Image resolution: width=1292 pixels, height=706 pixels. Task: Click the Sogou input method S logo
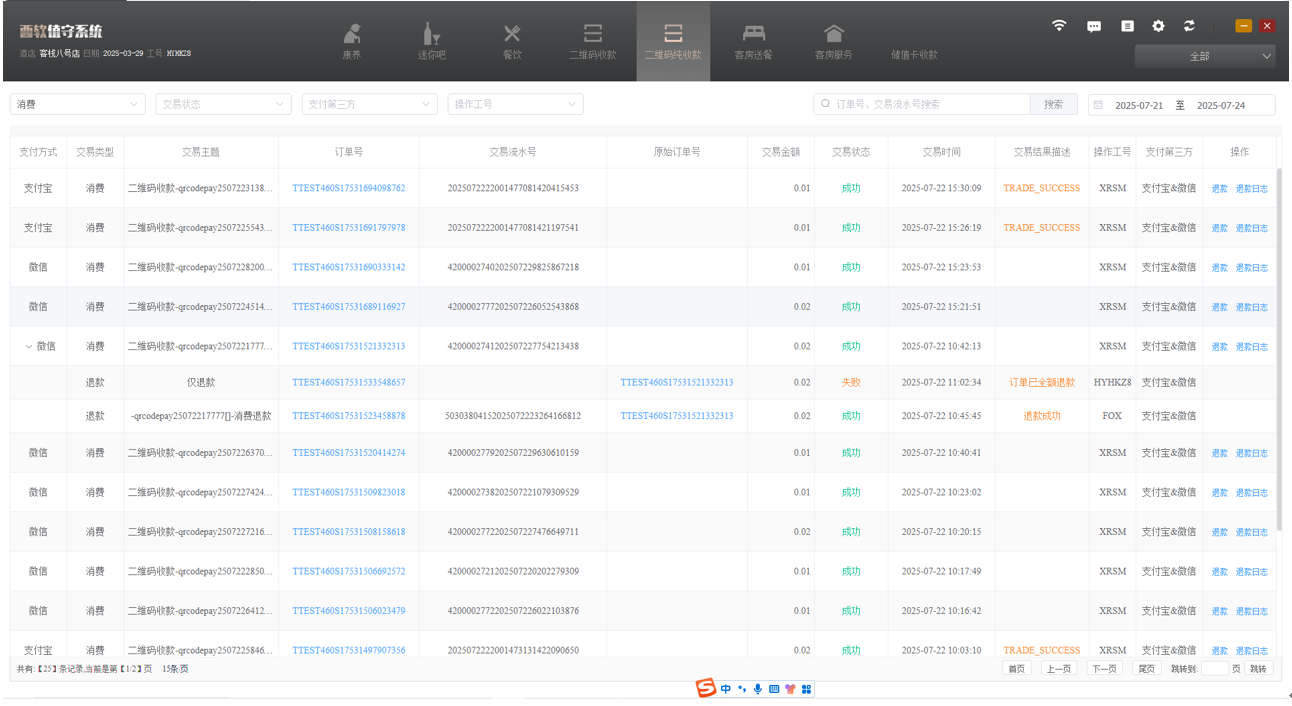(706, 688)
